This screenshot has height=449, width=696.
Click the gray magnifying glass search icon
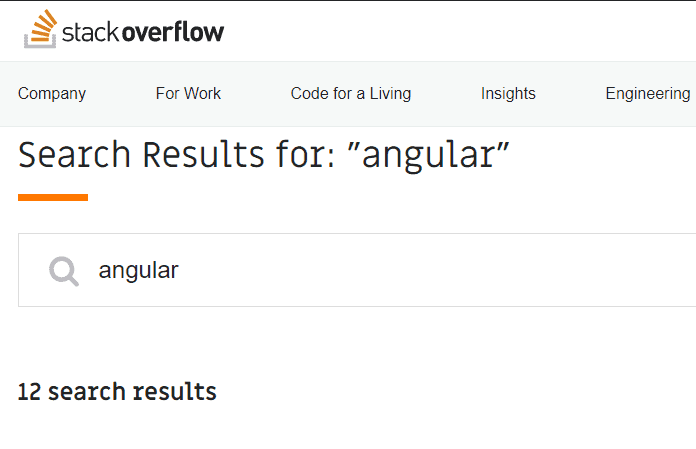pyautogui.click(x=64, y=271)
